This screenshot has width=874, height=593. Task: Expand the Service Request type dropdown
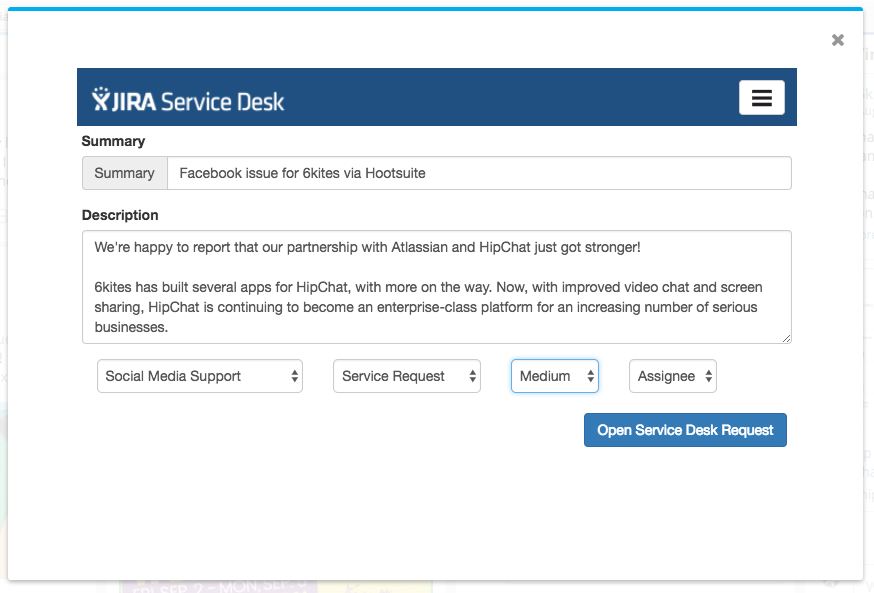[407, 376]
